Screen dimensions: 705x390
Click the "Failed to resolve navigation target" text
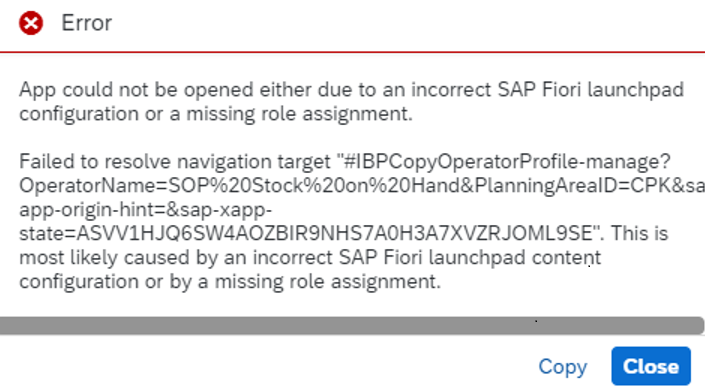[x=175, y=161]
